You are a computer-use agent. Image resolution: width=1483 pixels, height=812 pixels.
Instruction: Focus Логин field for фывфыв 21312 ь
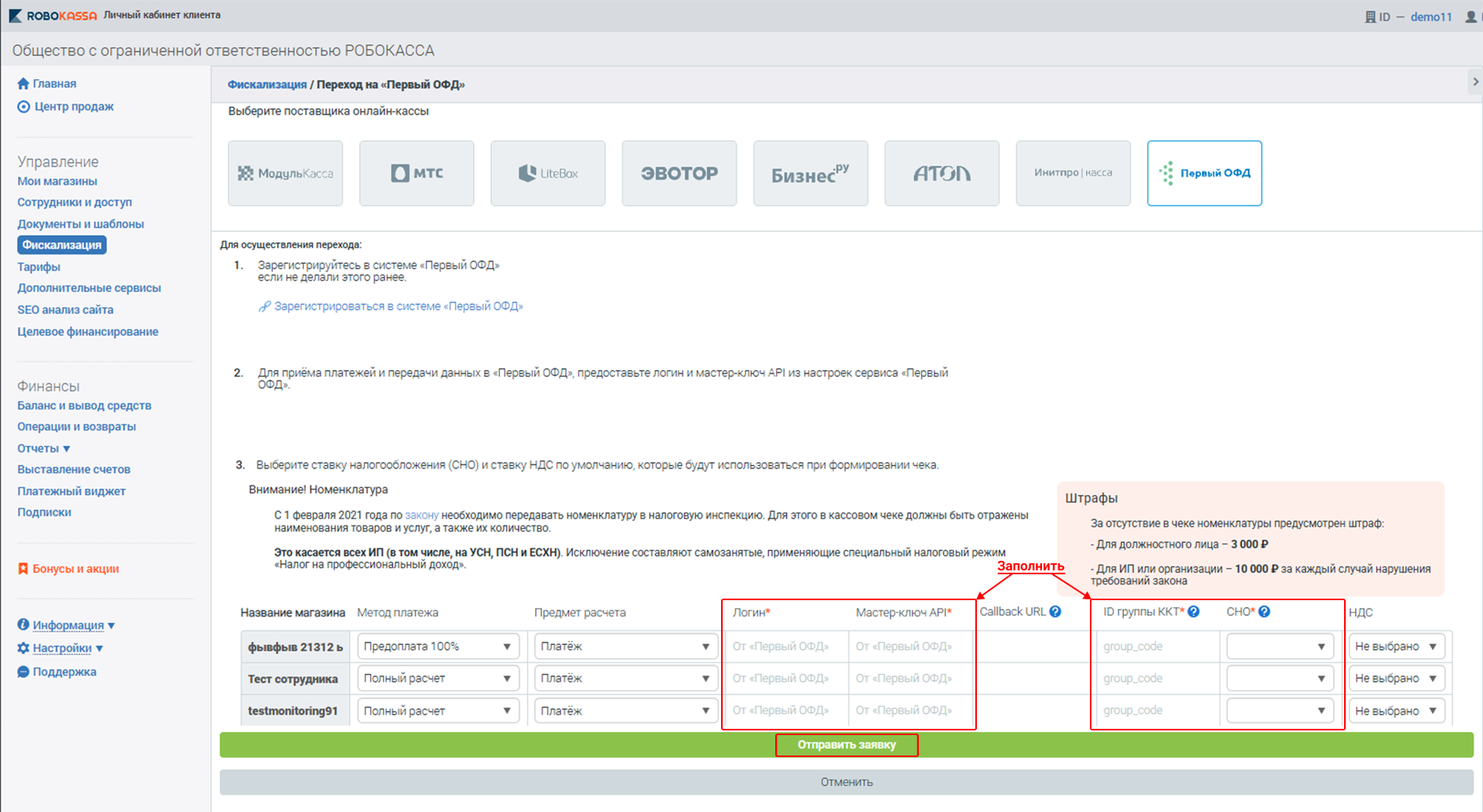[785, 646]
